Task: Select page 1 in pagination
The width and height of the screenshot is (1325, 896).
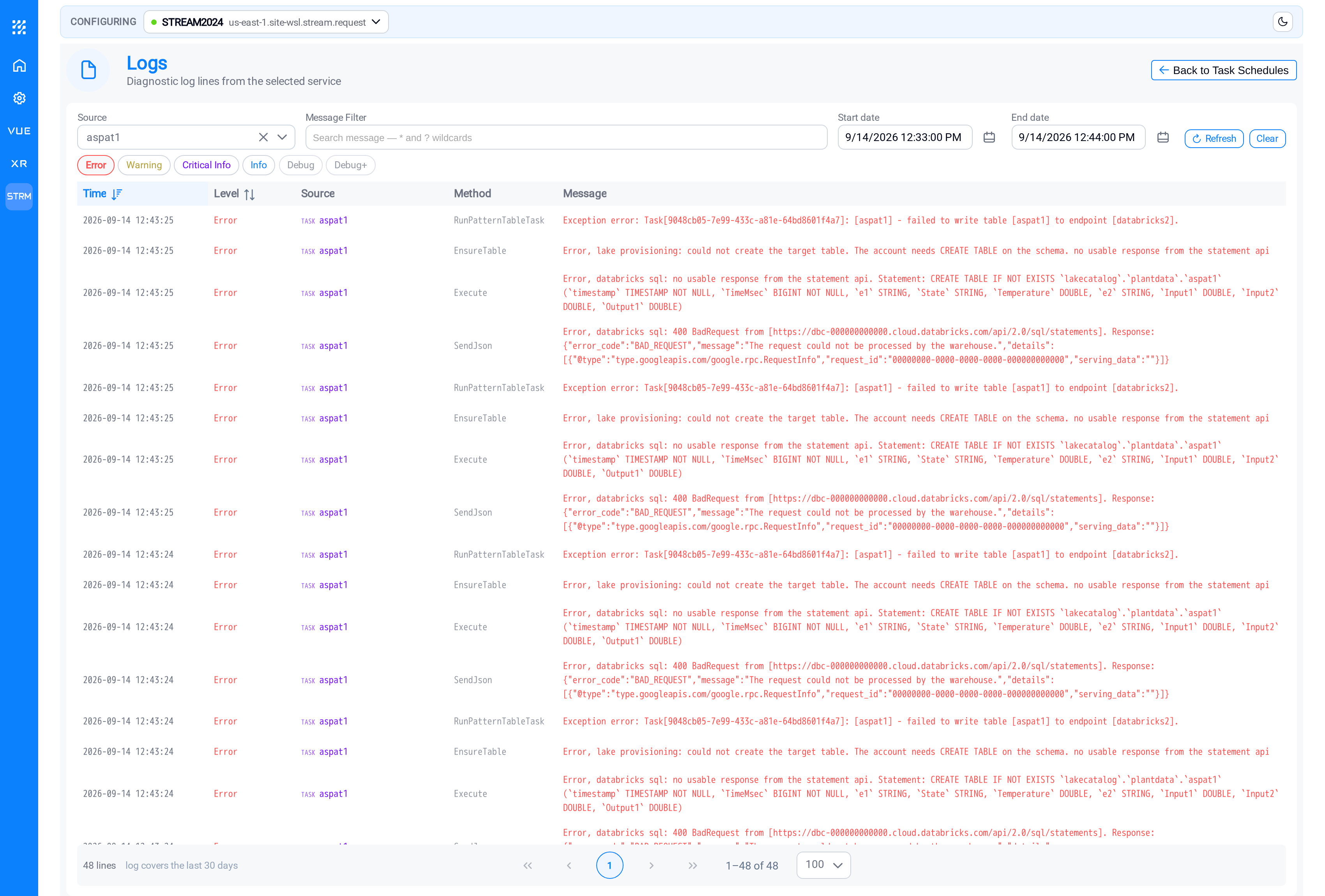Action: (x=609, y=865)
